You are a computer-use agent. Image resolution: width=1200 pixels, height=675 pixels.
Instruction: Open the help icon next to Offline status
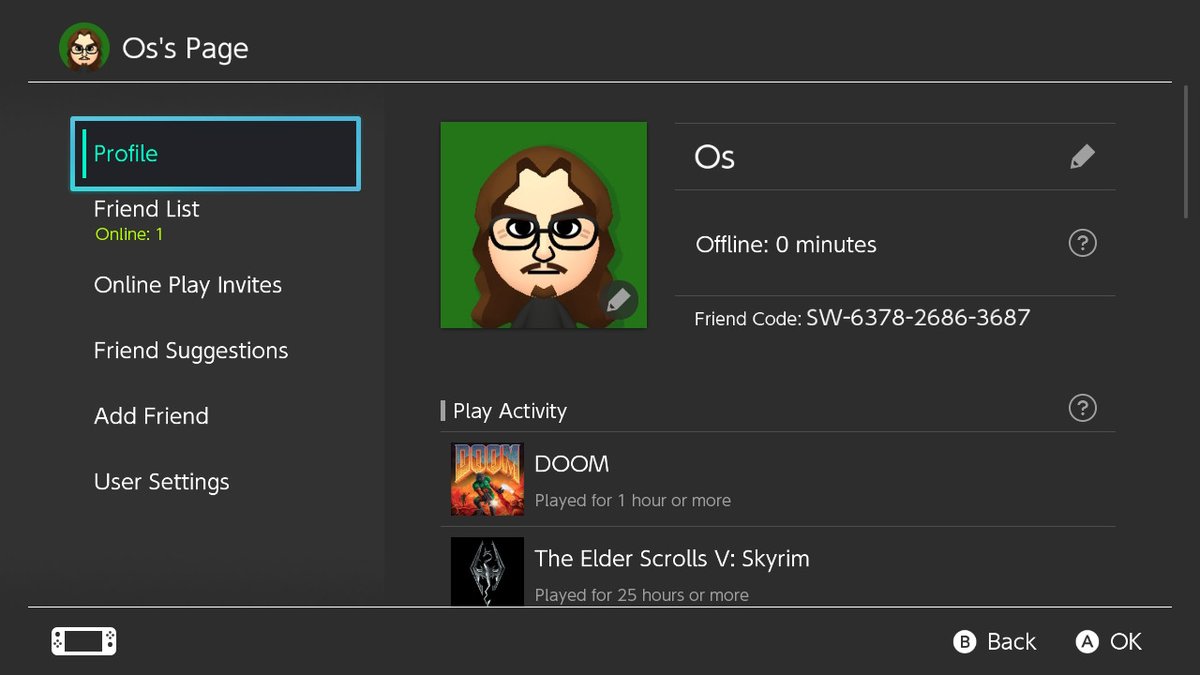[1082, 243]
